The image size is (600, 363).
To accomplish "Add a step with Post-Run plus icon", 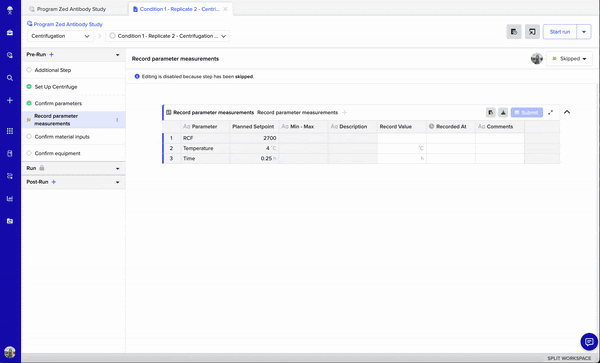I will [54, 182].
